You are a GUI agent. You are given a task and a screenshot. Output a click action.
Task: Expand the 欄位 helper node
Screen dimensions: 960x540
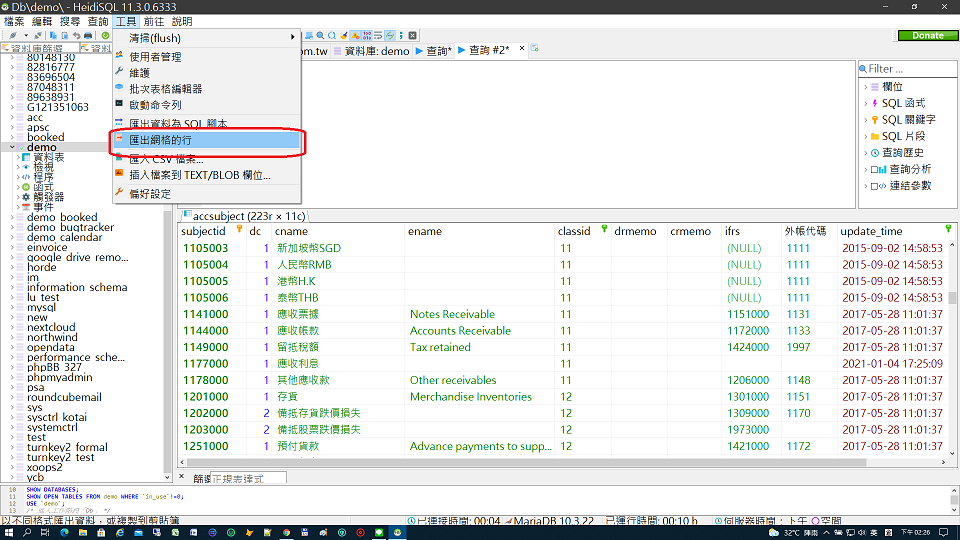click(866, 87)
